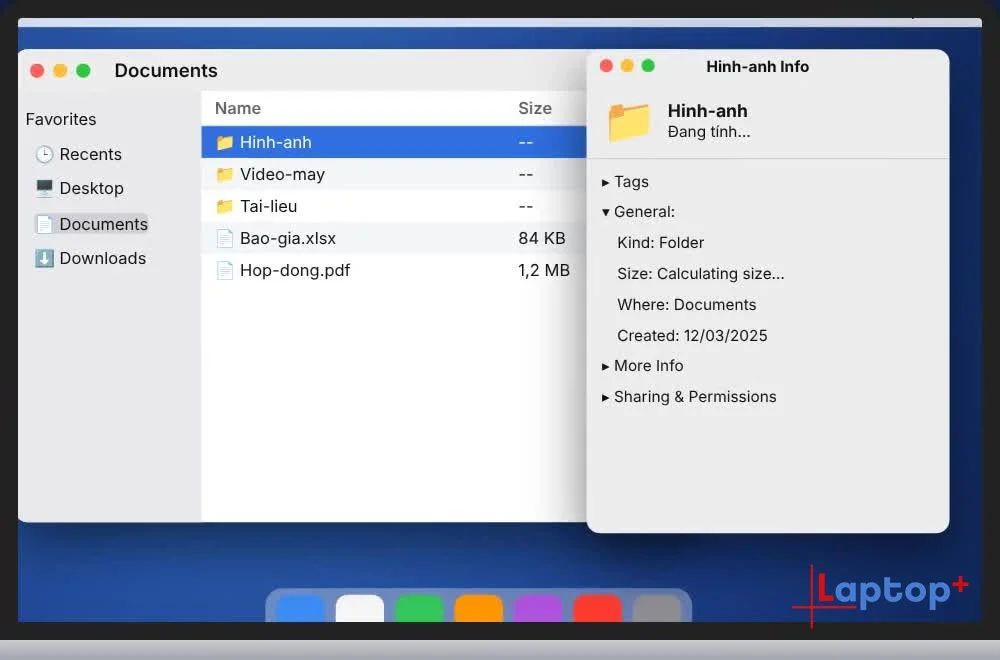Expand the Tags section
This screenshot has width=1000, height=660.
tap(605, 182)
